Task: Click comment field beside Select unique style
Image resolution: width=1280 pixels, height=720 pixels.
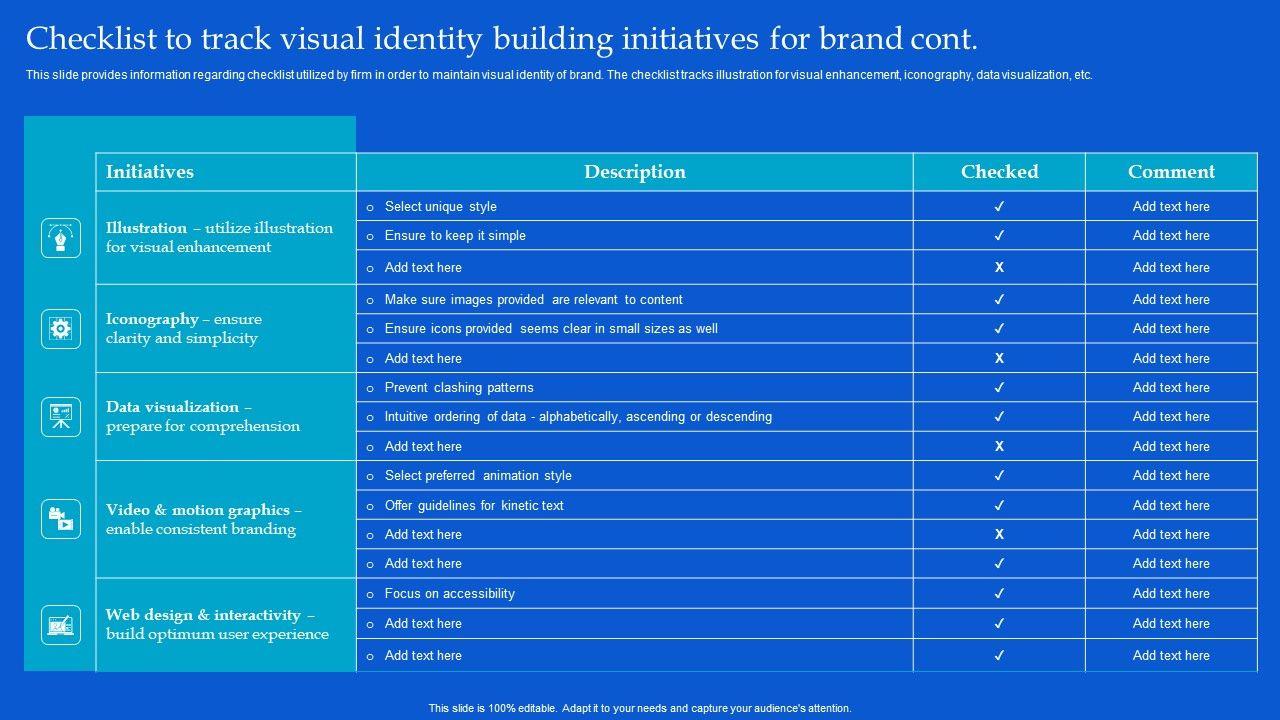Action: [x=1171, y=207]
